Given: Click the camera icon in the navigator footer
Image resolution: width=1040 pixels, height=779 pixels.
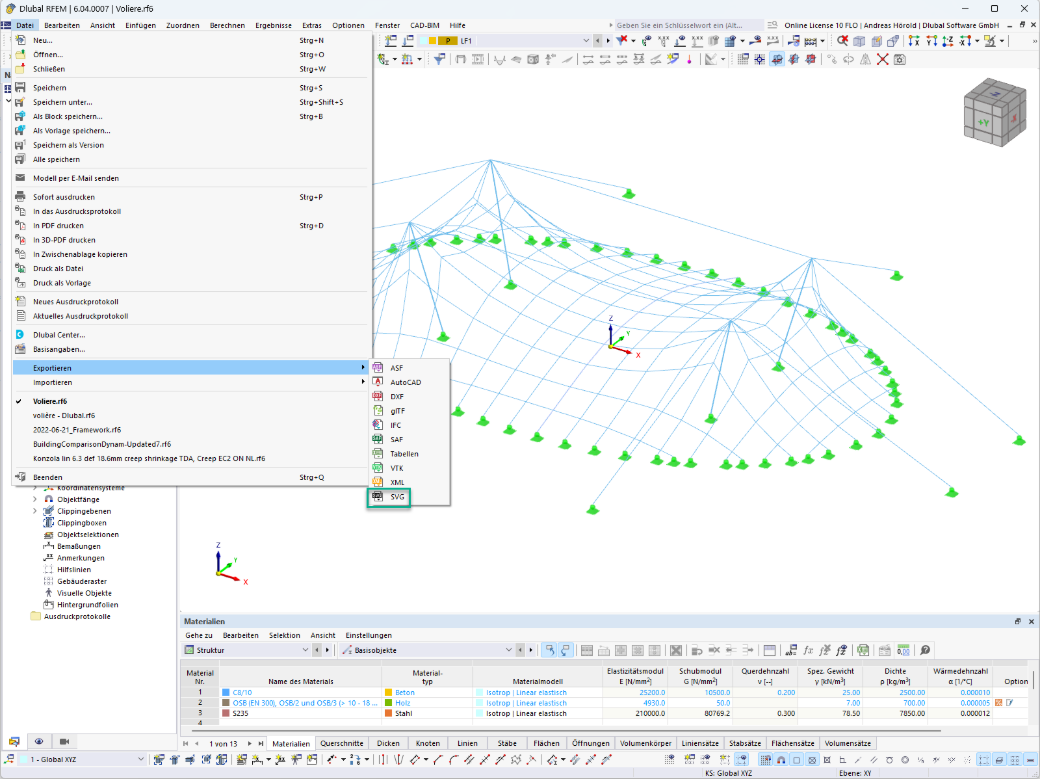Looking at the screenshot, I should (64, 741).
